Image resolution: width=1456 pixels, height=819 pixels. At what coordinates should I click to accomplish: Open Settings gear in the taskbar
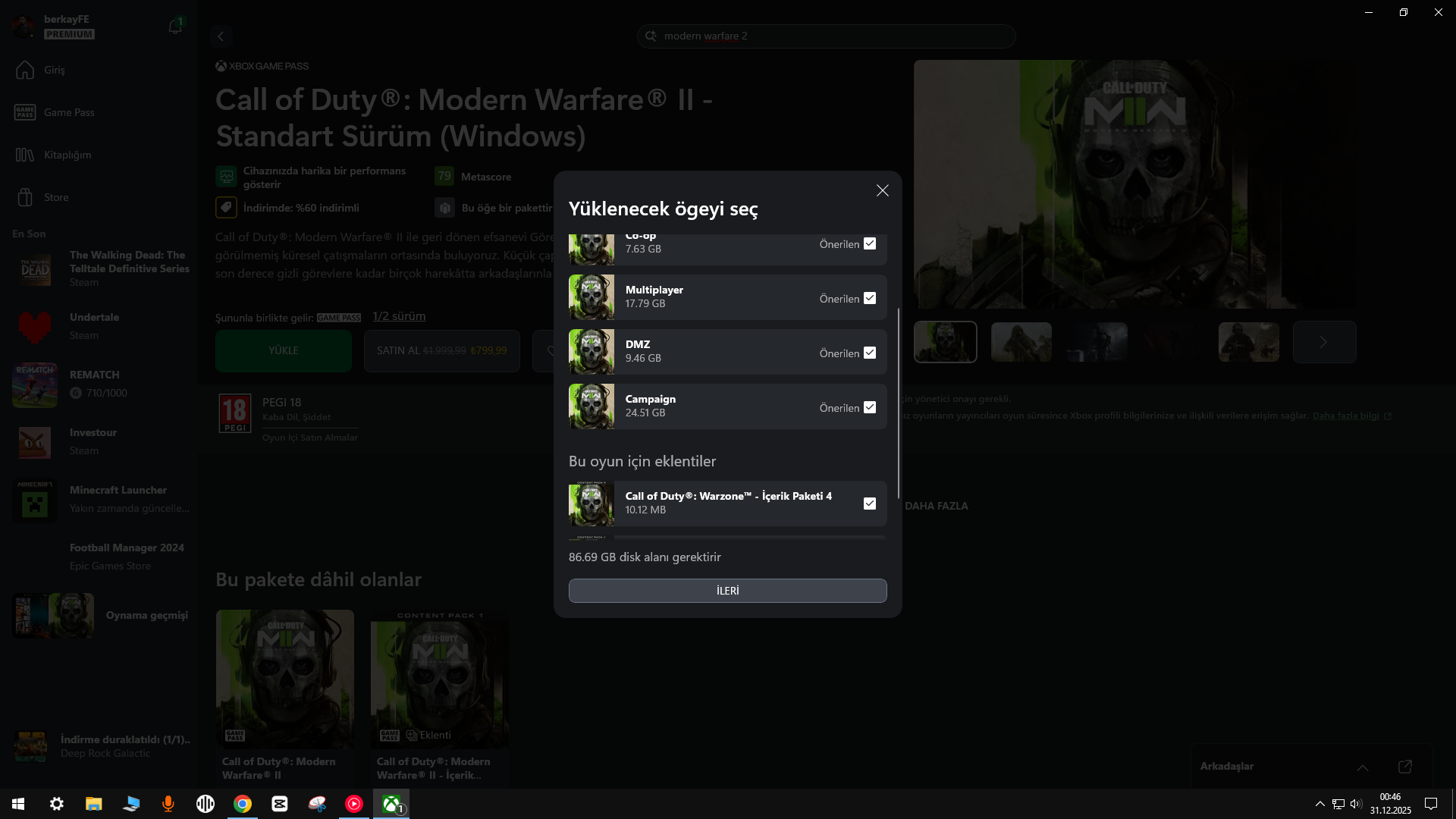[x=56, y=804]
